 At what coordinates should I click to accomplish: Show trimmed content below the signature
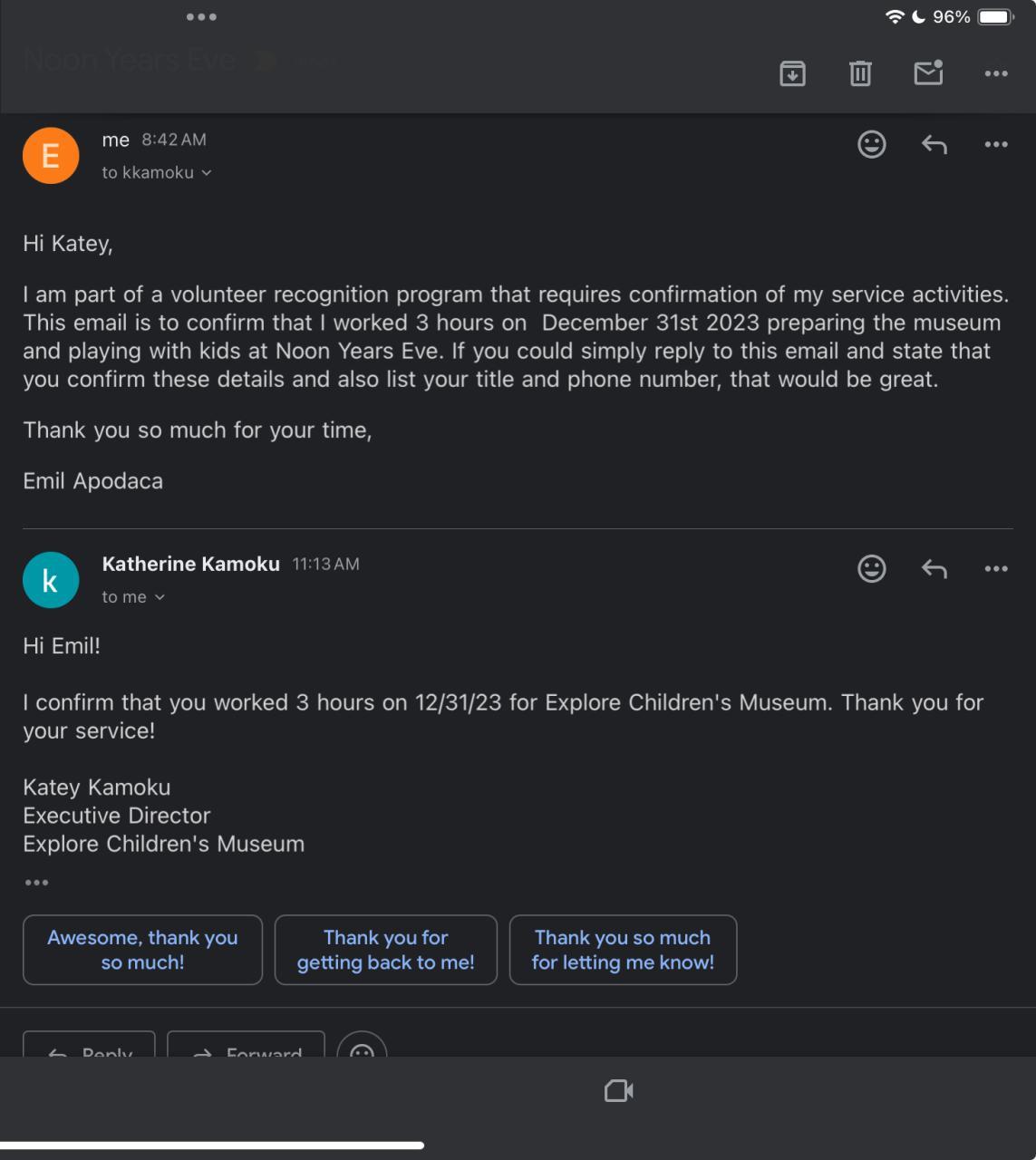[36, 882]
